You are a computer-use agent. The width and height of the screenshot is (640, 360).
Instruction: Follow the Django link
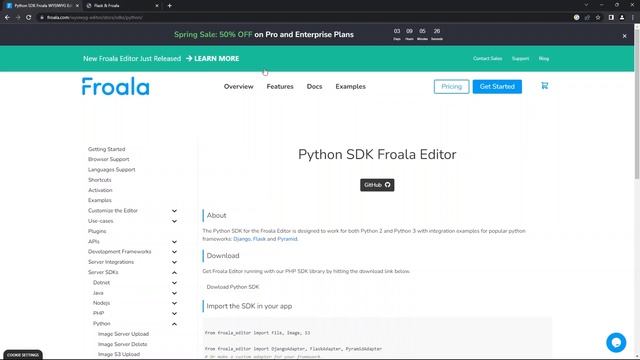click(x=242, y=239)
